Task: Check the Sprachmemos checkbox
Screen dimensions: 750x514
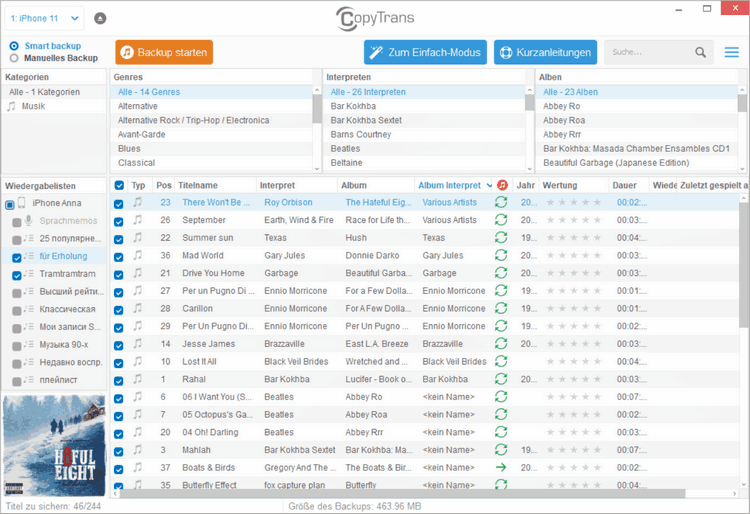Action: [17, 222]
